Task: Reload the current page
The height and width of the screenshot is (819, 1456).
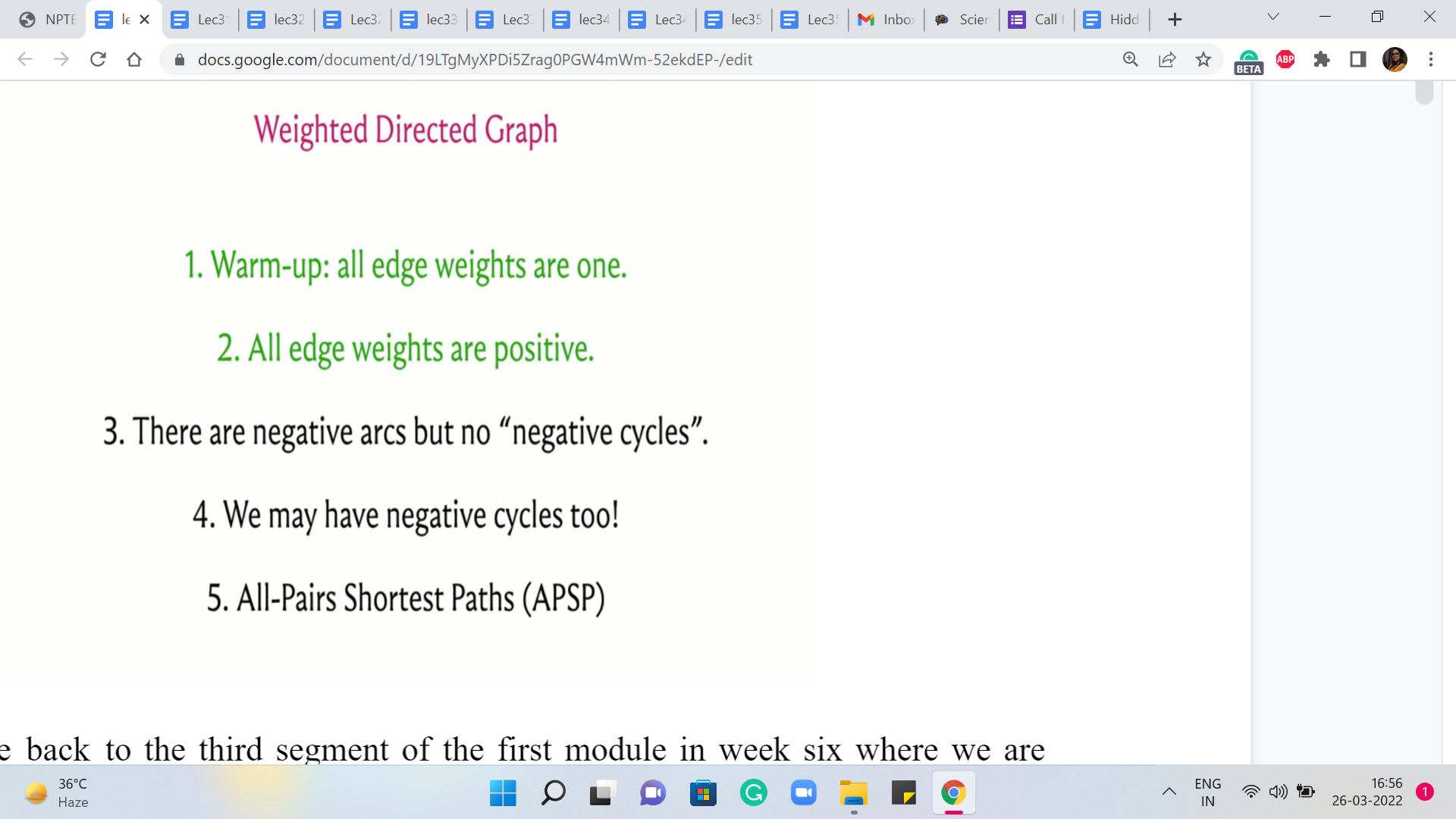Action: coord(98,59)
